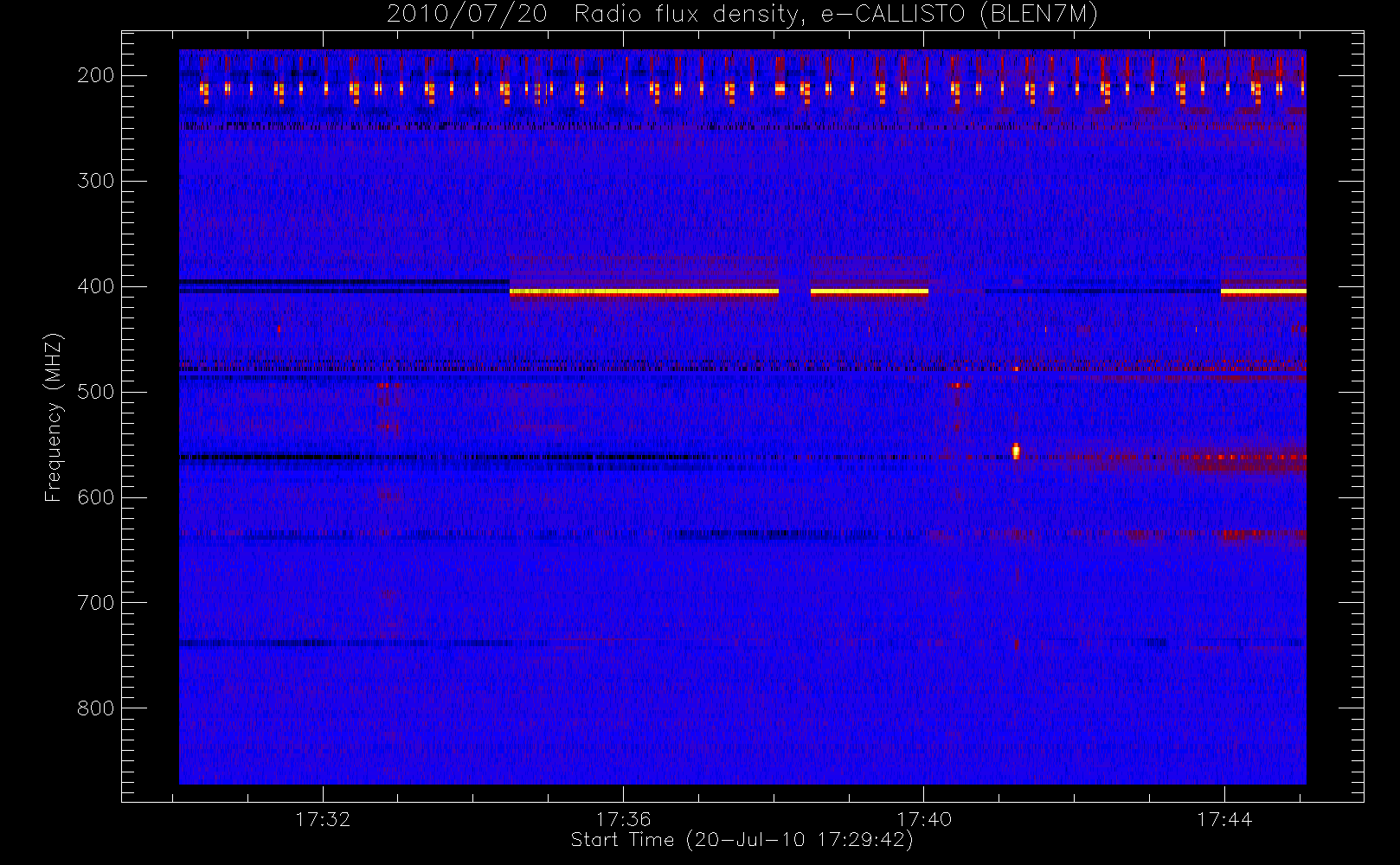This screenshot has height=865, width=1400.
Task: Click the plot title 'Radio flux density, e-CALLISTO (BLEN7M)'
Action: coord(836,15)
